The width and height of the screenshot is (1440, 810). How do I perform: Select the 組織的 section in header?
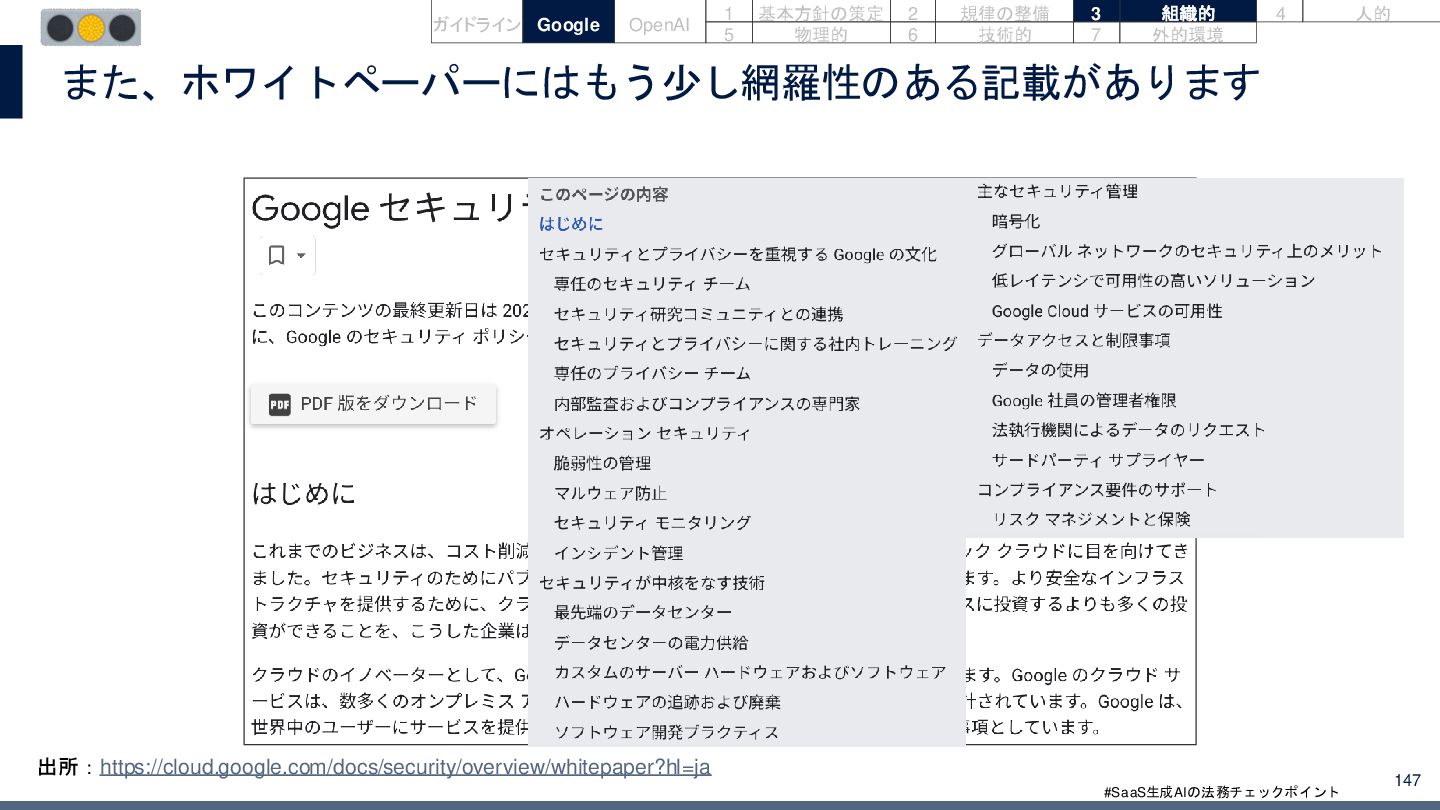(x=1188, y=13)
